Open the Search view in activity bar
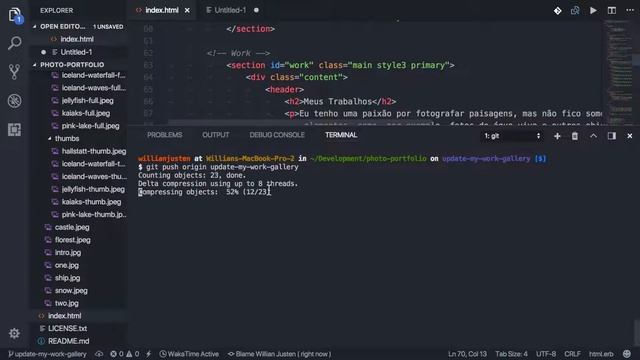The height and width of the screenshot is (360, 640). point(14,43)
